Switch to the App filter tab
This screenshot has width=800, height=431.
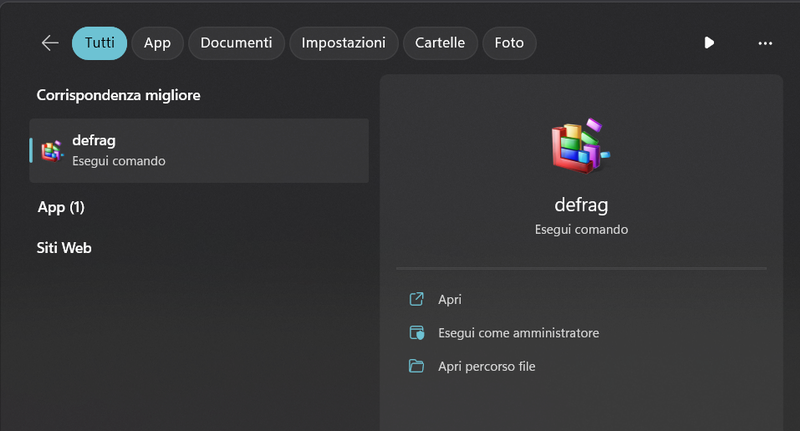[x=157, y=43]
